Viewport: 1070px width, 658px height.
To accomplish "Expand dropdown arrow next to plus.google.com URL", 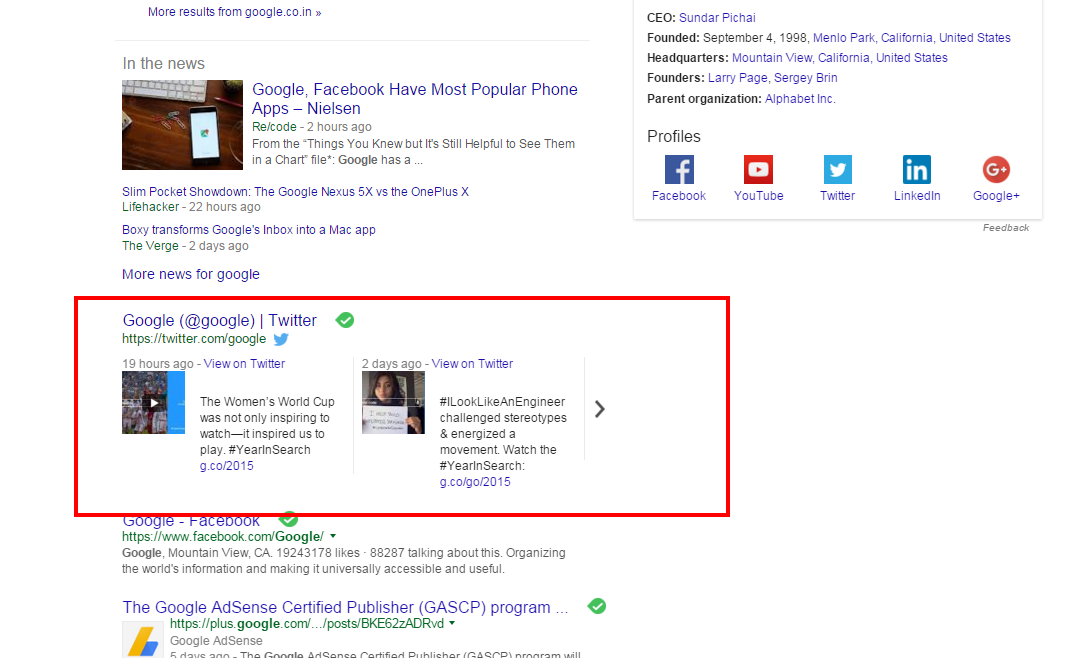I will 452,623.
